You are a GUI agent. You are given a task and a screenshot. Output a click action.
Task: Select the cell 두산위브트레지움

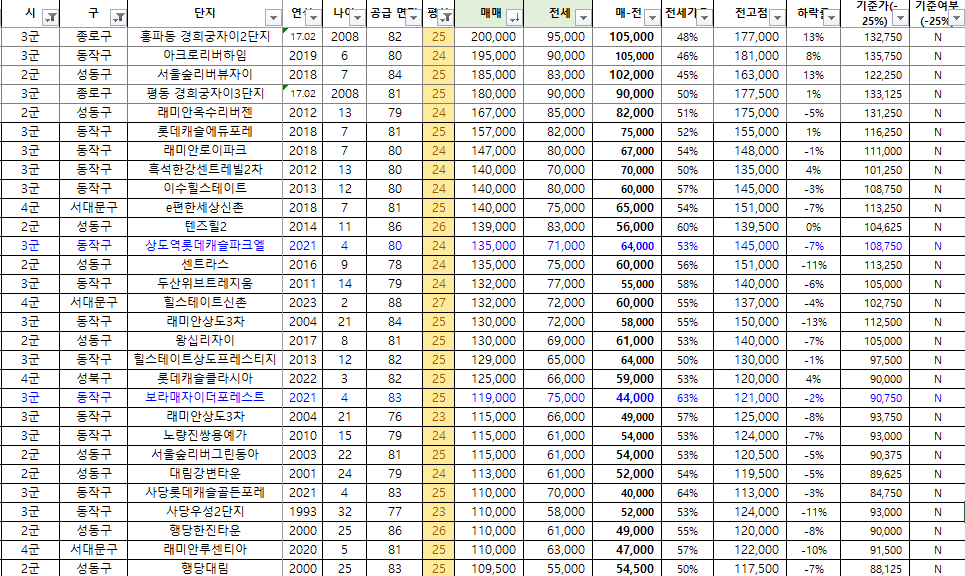[x=205, y=284]
